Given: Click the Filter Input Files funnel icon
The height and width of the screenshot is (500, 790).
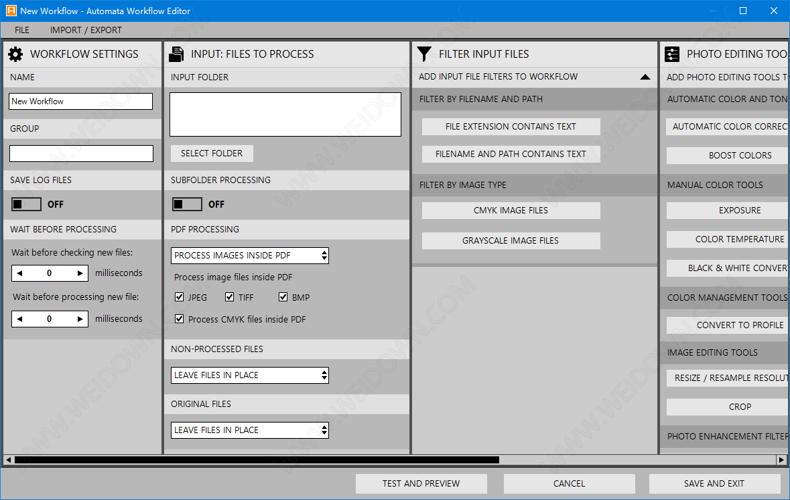Looking at the screenshot, I should pyautogui.click(x=424, y=54).
